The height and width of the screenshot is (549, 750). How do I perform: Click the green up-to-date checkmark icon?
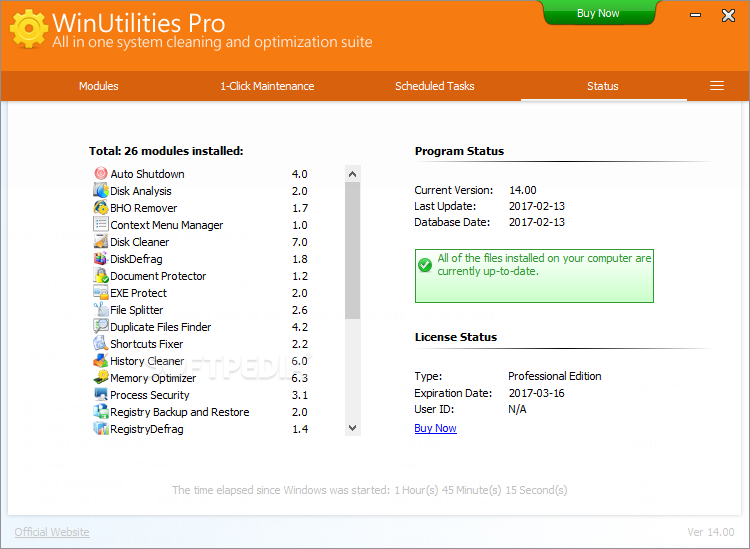(425, 264)
